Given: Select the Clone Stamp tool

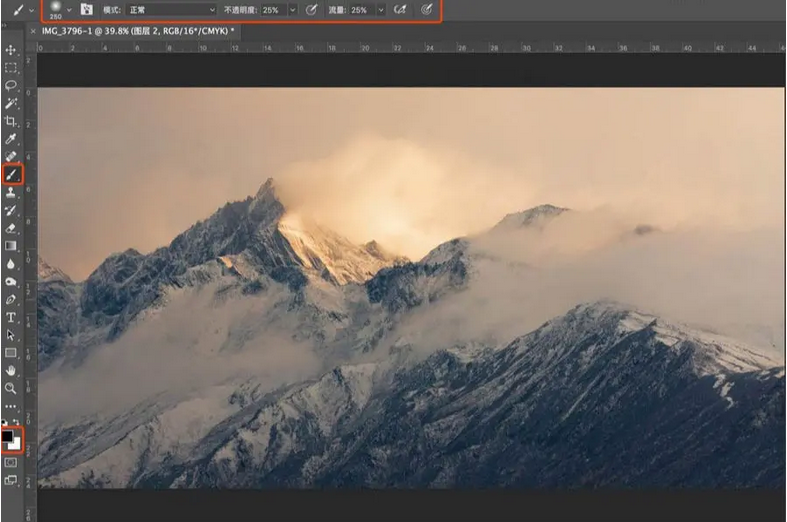Looking at the screenshot, I should coord(11,193).
